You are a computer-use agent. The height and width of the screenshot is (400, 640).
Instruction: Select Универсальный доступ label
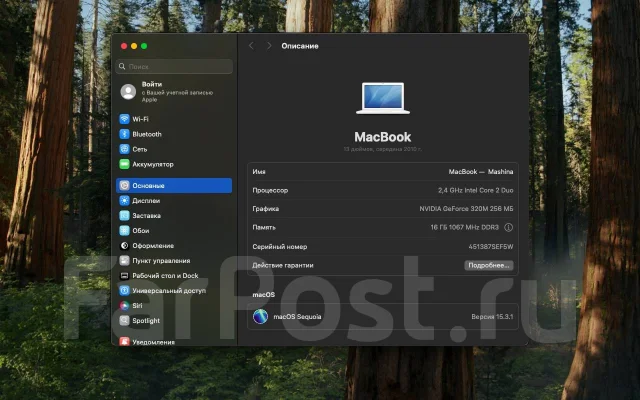[169, 291]
